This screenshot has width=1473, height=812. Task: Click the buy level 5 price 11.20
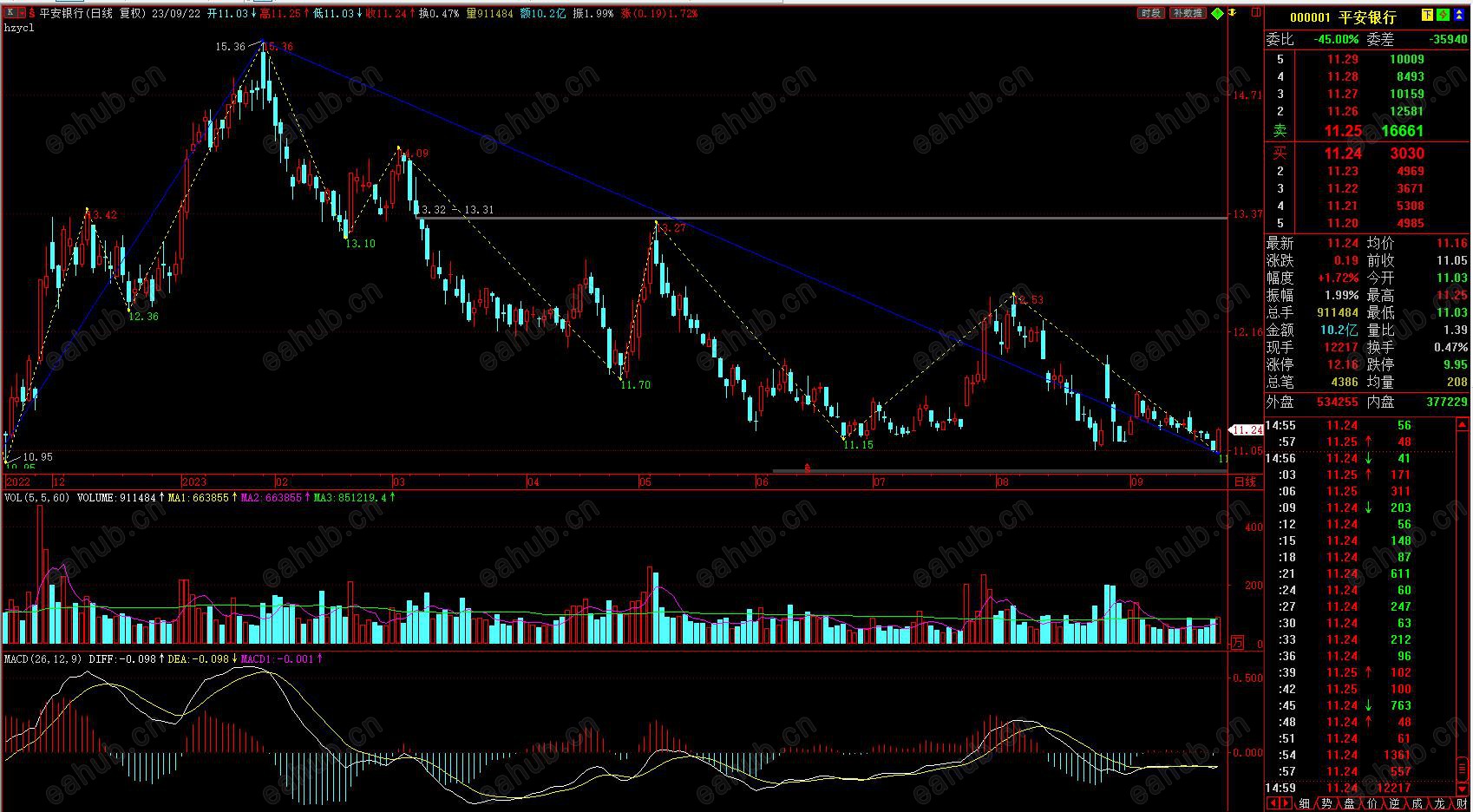coord(1343,223)
